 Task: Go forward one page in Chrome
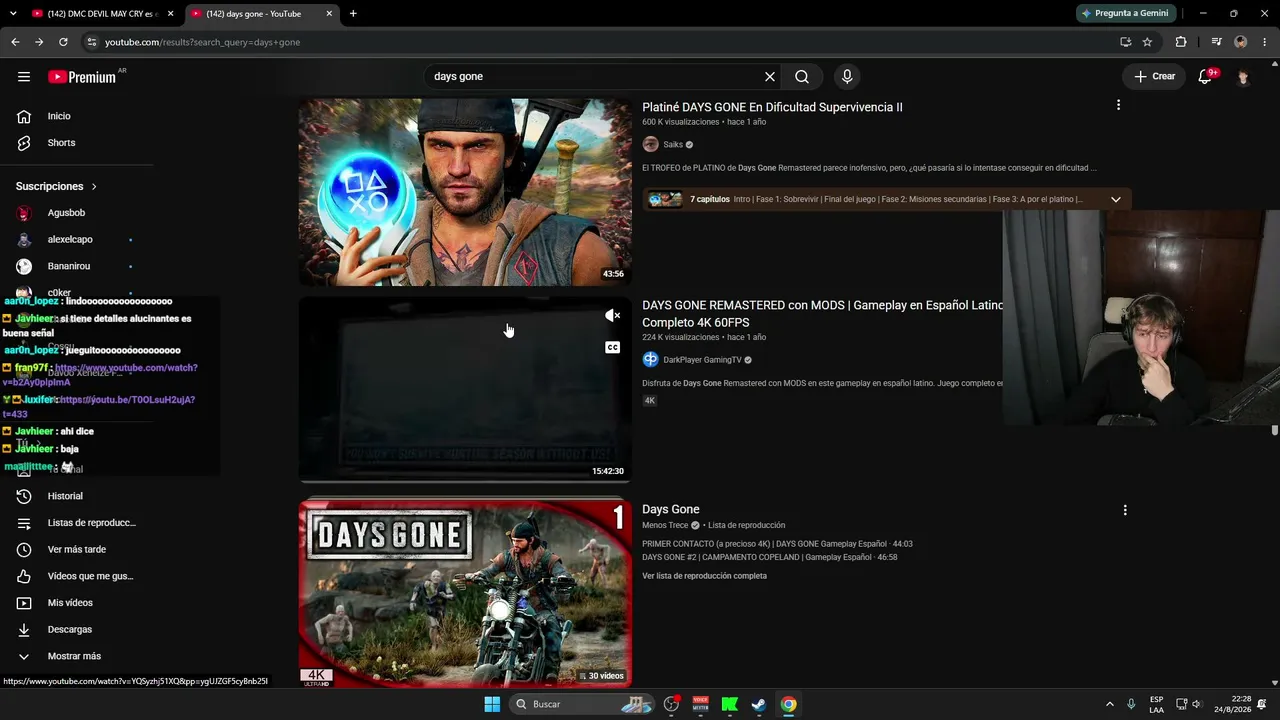click(x=39, y=42)
